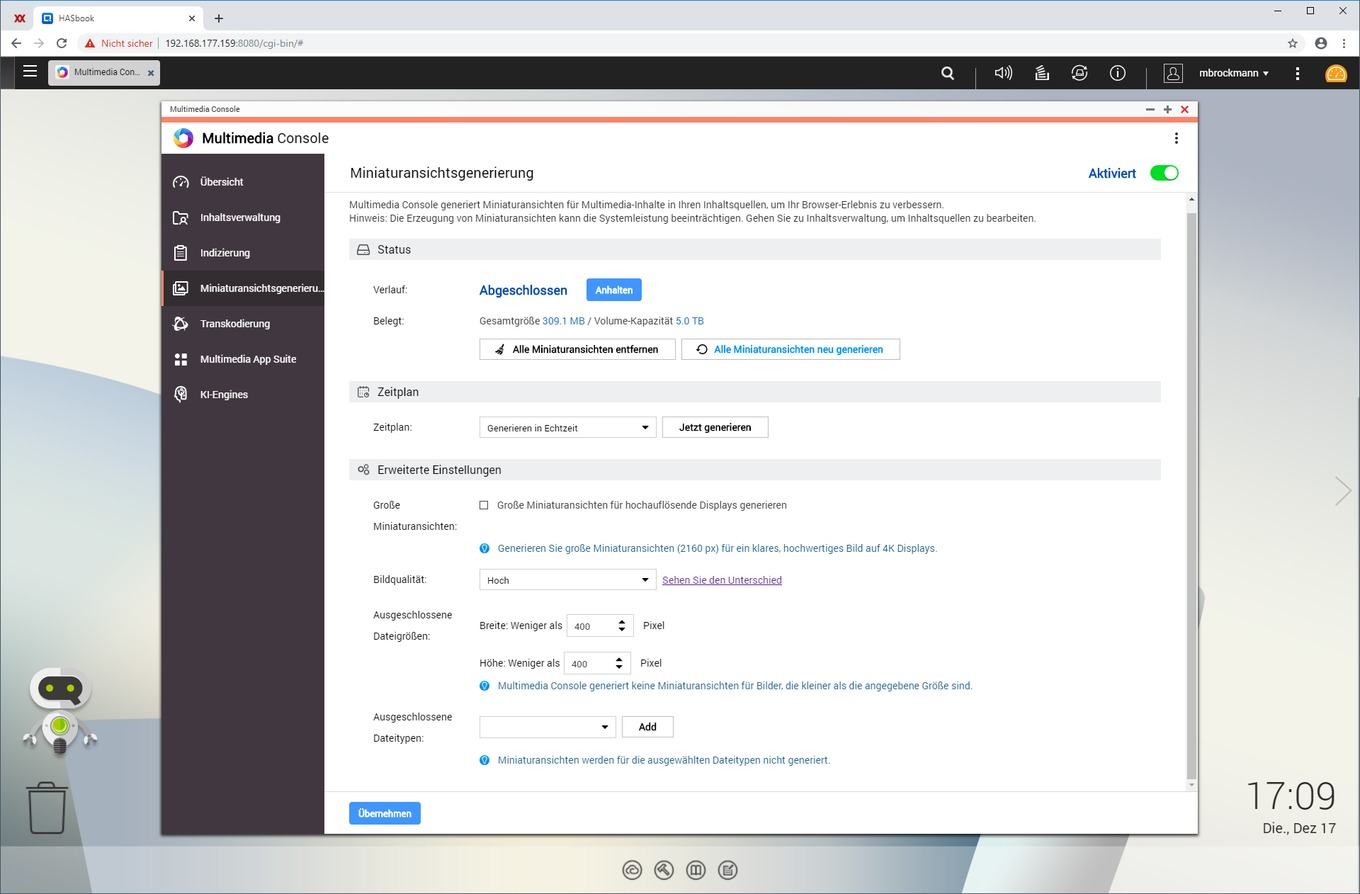The image size is (1360, 894).
Task: Open the three-dot More menu in QTS bar
Action: coord(1297,73)
